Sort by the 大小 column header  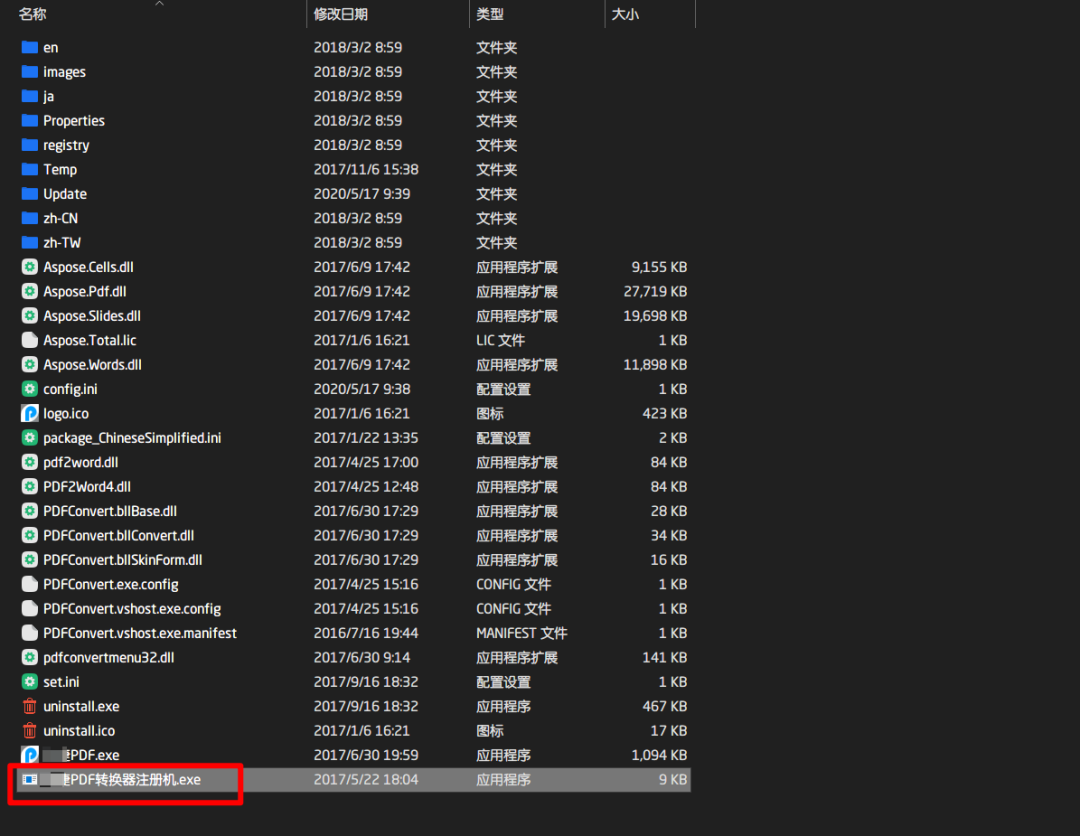625,14
